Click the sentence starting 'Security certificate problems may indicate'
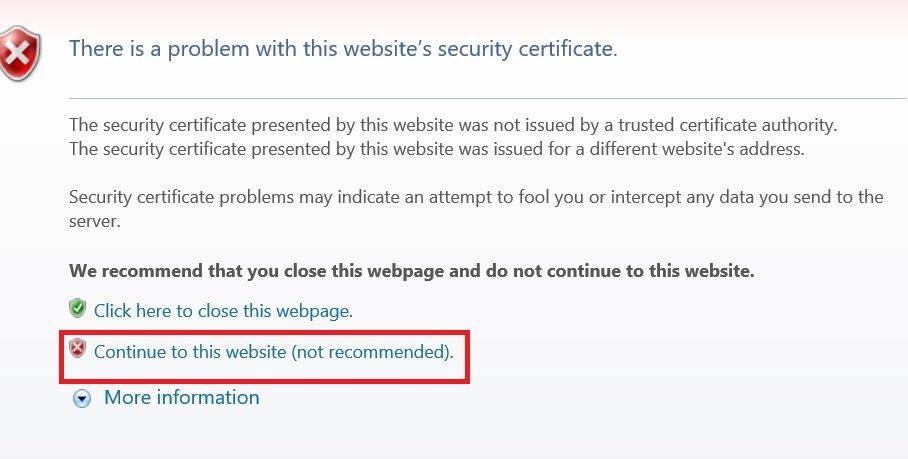 pos(475,197)
